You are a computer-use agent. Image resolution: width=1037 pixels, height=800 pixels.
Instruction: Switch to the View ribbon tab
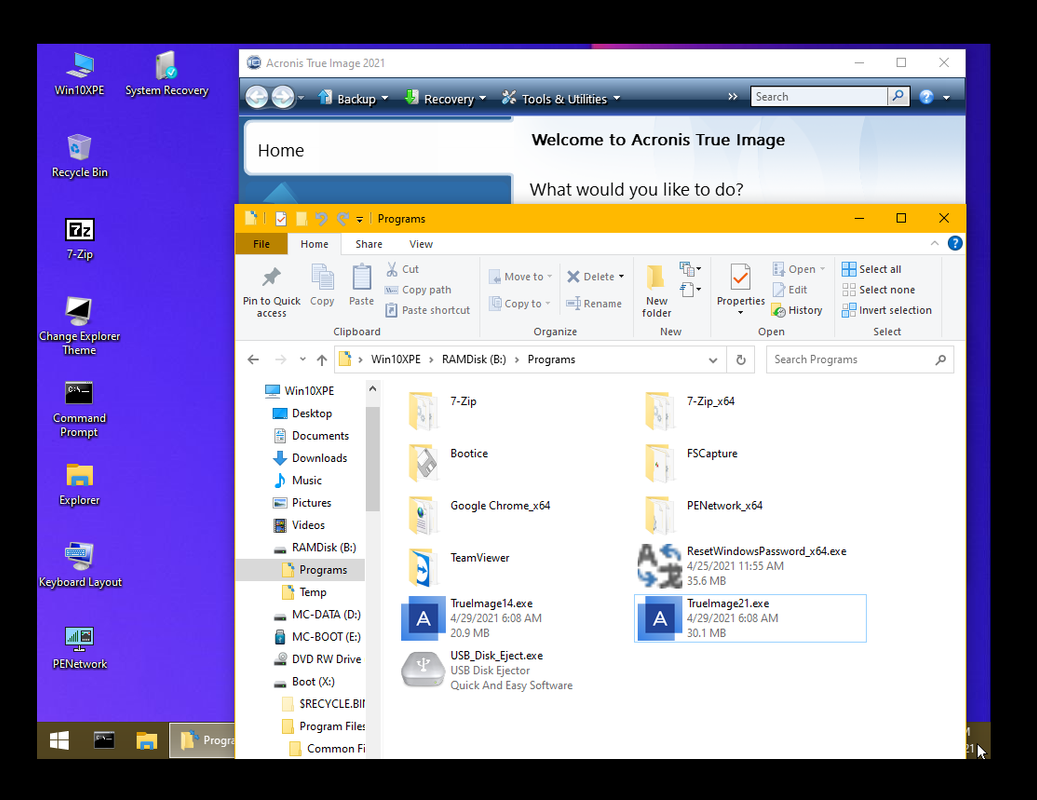[421, 244]
